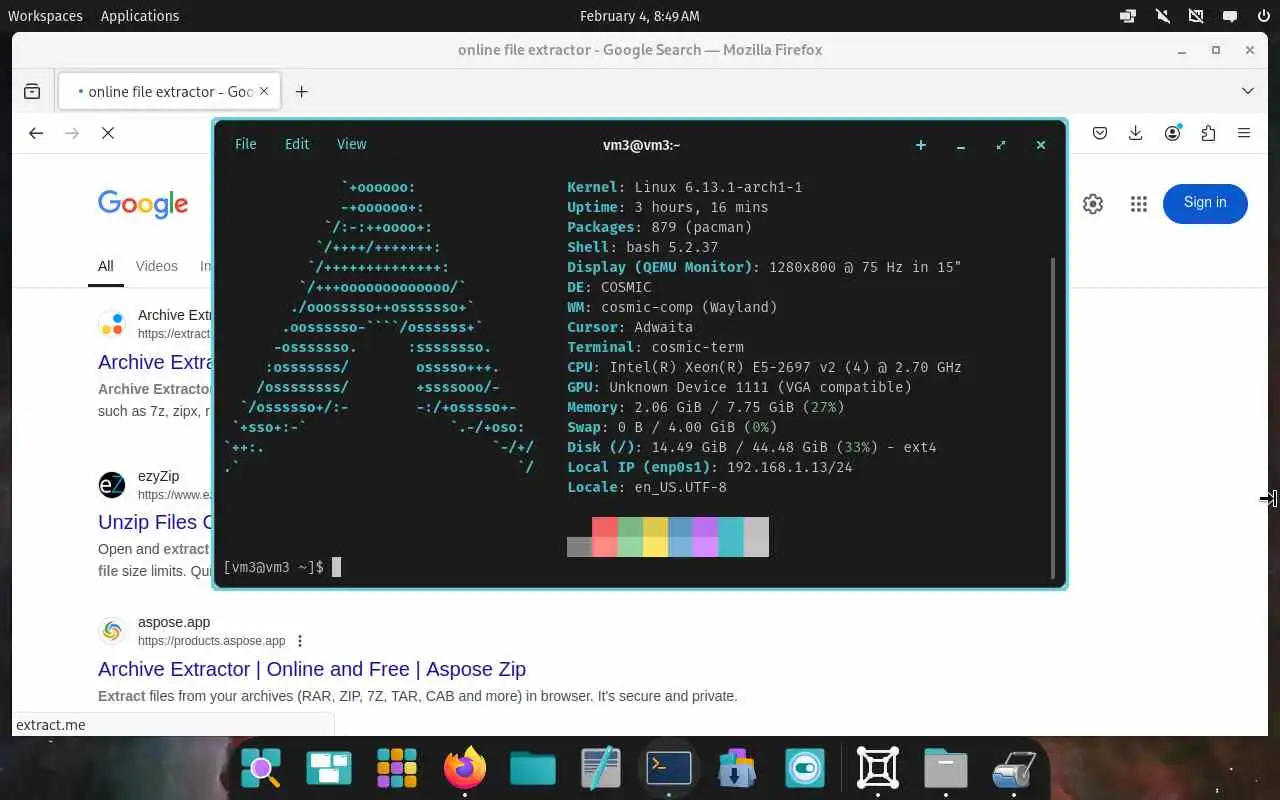The width and height of the screenshot is (1280, 800).
Task: Open the Firefox extensions puzzle icon
Action: pos(1208,133)
